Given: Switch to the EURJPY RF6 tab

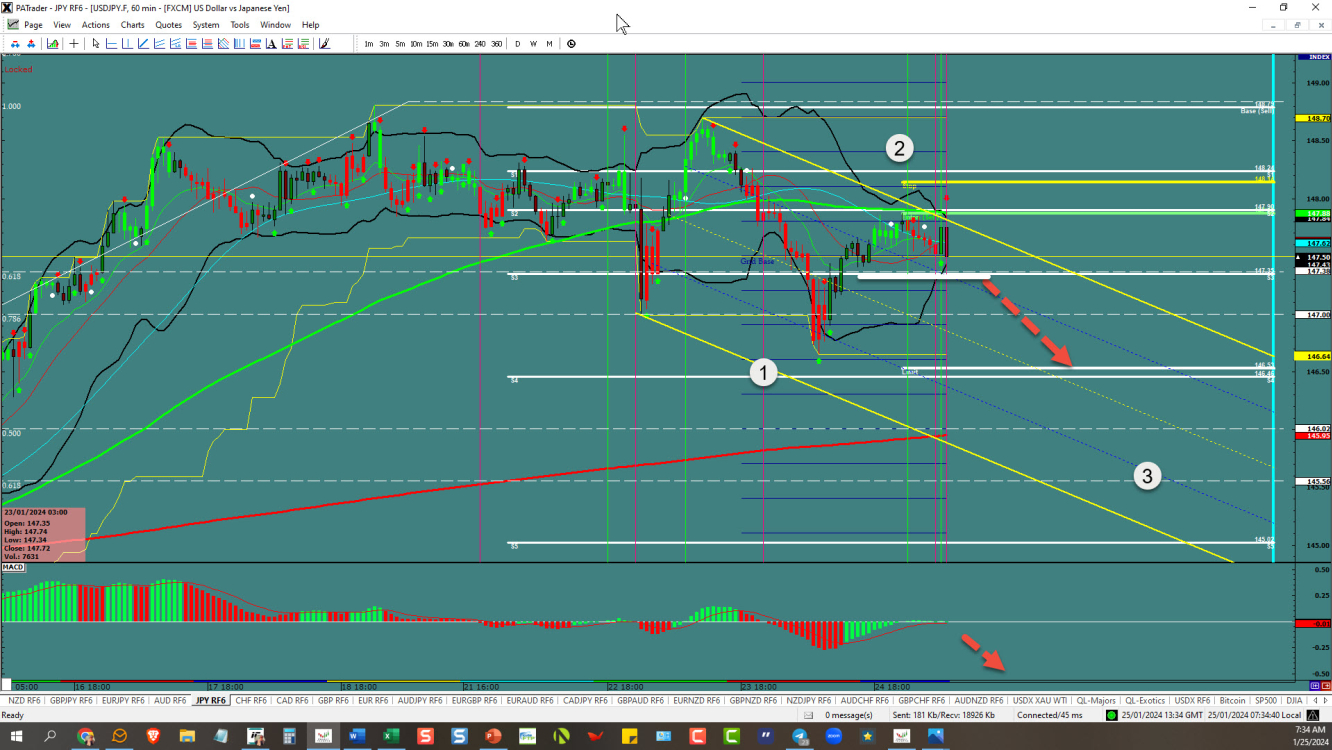Looking at the screenshot, I should pos(123,700).
